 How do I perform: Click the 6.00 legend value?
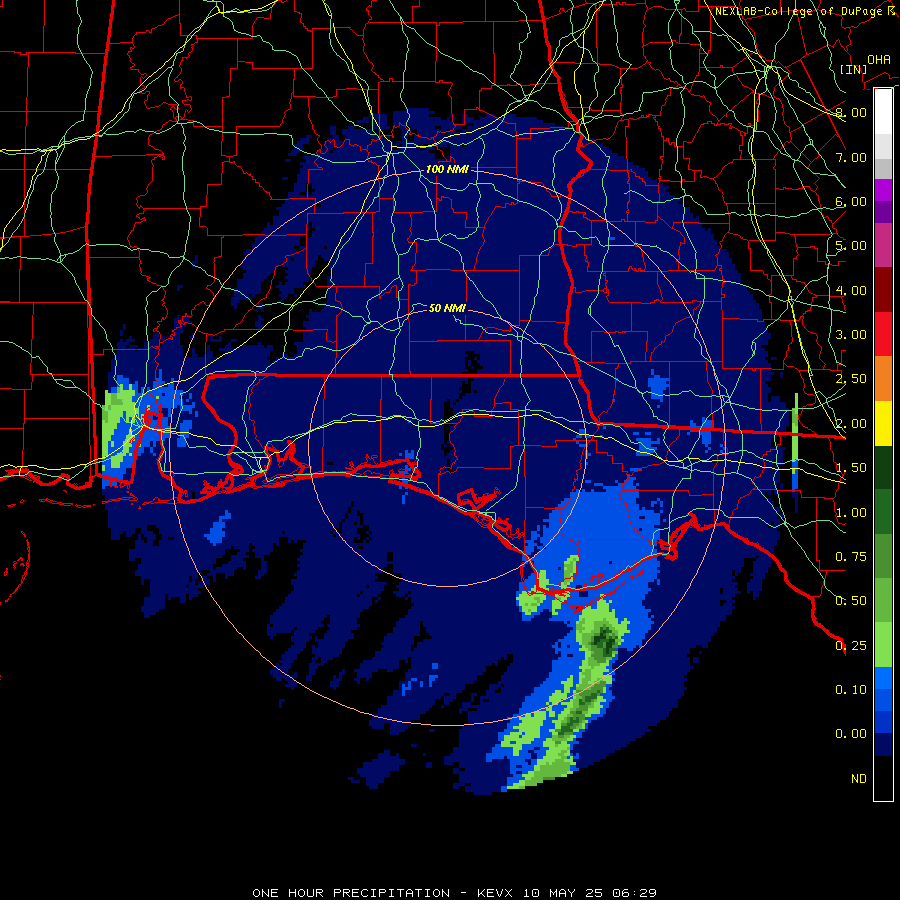tap(851, 201)
